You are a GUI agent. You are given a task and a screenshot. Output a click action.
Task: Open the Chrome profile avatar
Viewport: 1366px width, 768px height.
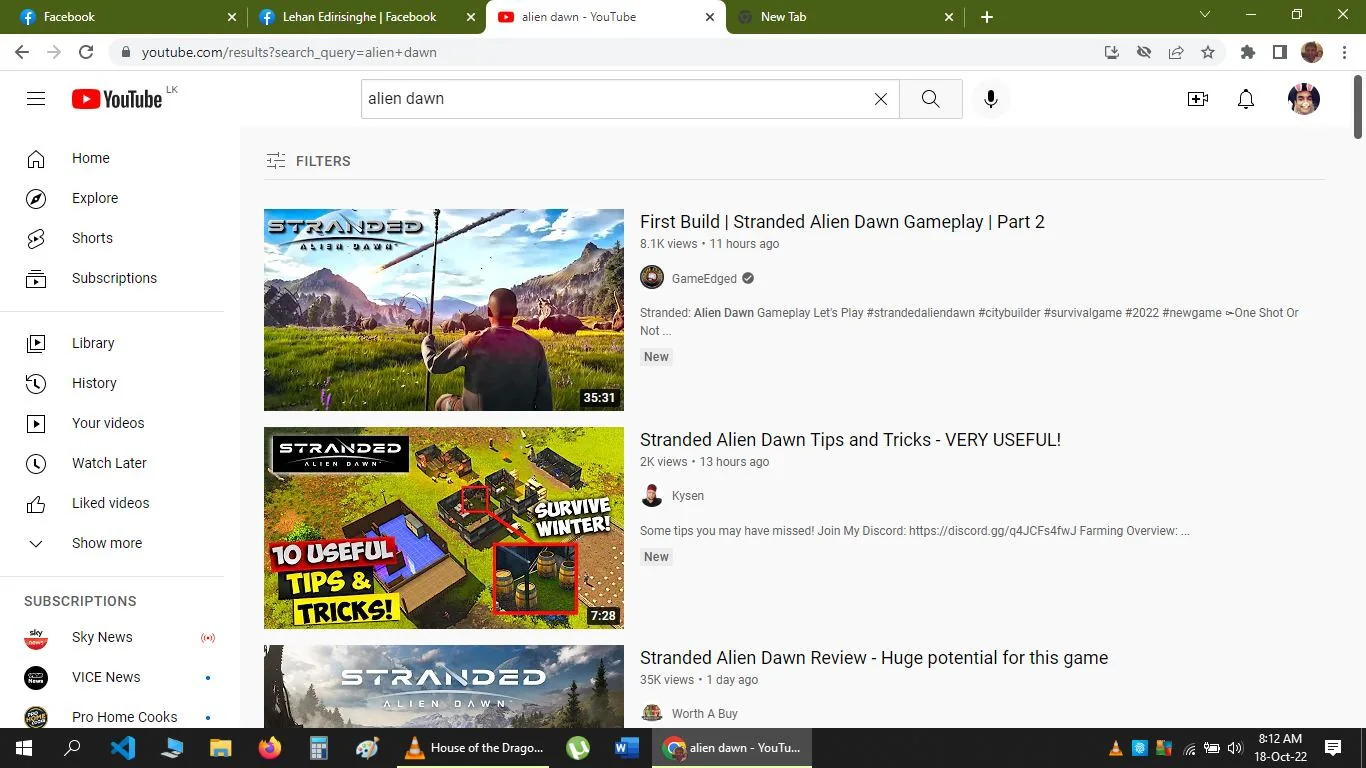tap(1312, 52)
